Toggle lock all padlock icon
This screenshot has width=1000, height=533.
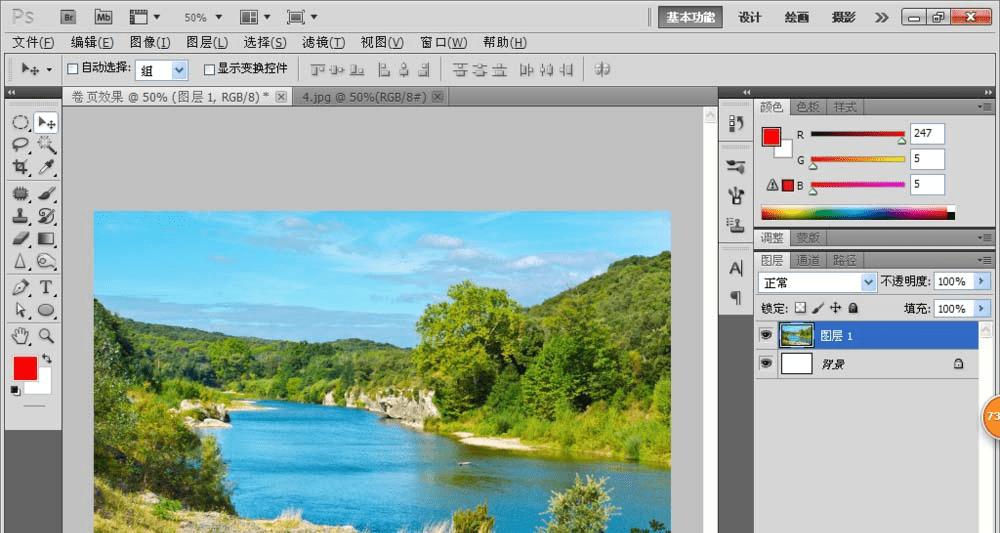tap(853, 308)
